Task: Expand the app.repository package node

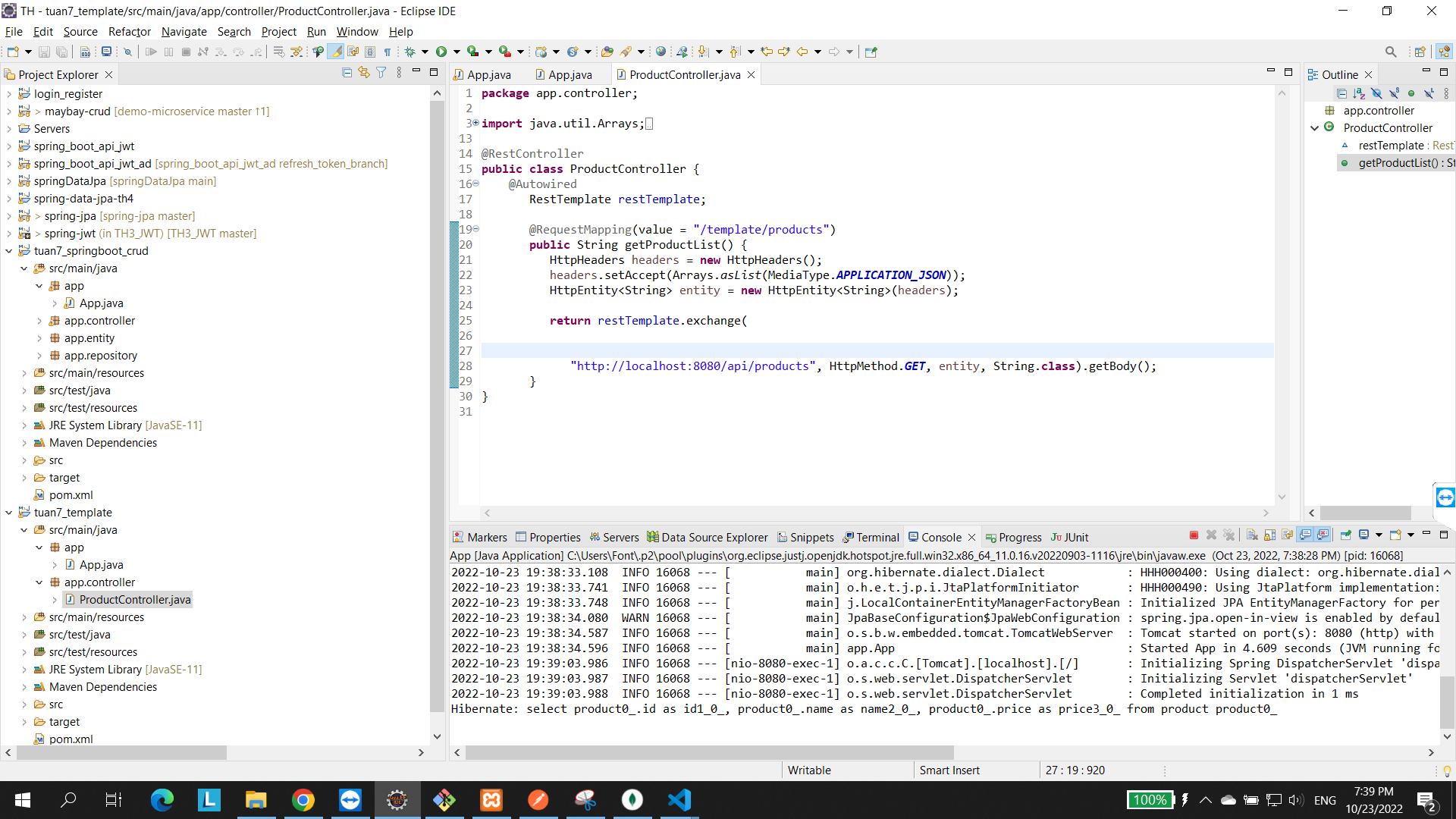Action: [39, 356]
